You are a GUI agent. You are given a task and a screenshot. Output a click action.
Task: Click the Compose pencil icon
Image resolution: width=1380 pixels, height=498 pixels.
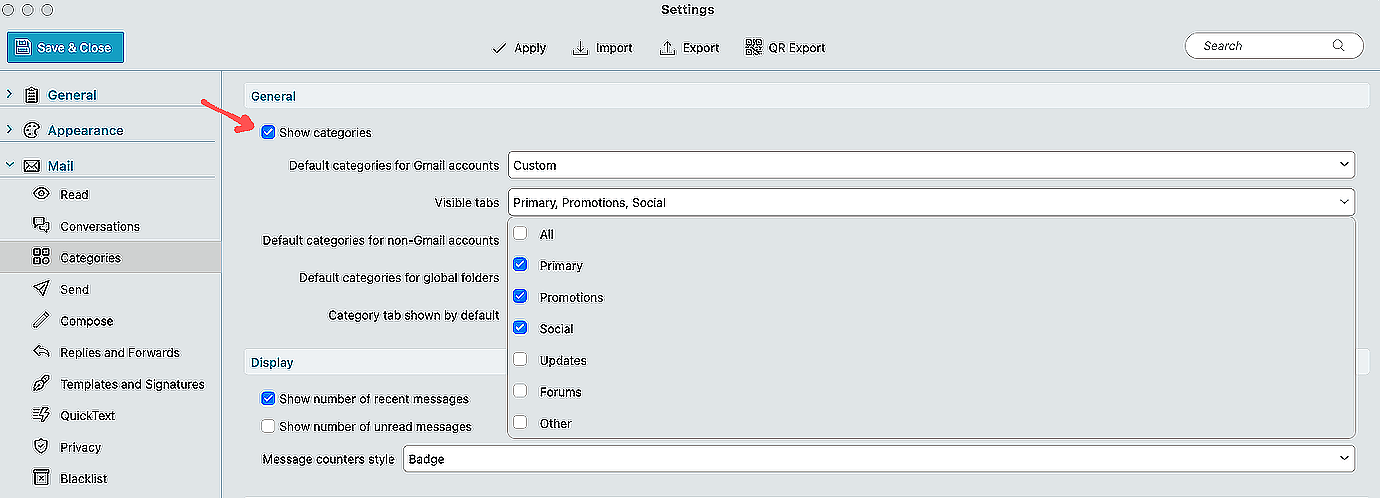(41, 321)
